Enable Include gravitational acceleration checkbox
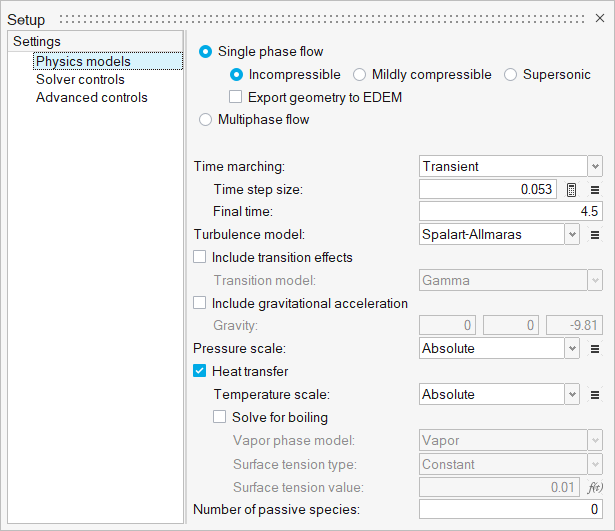 [200, 303]
